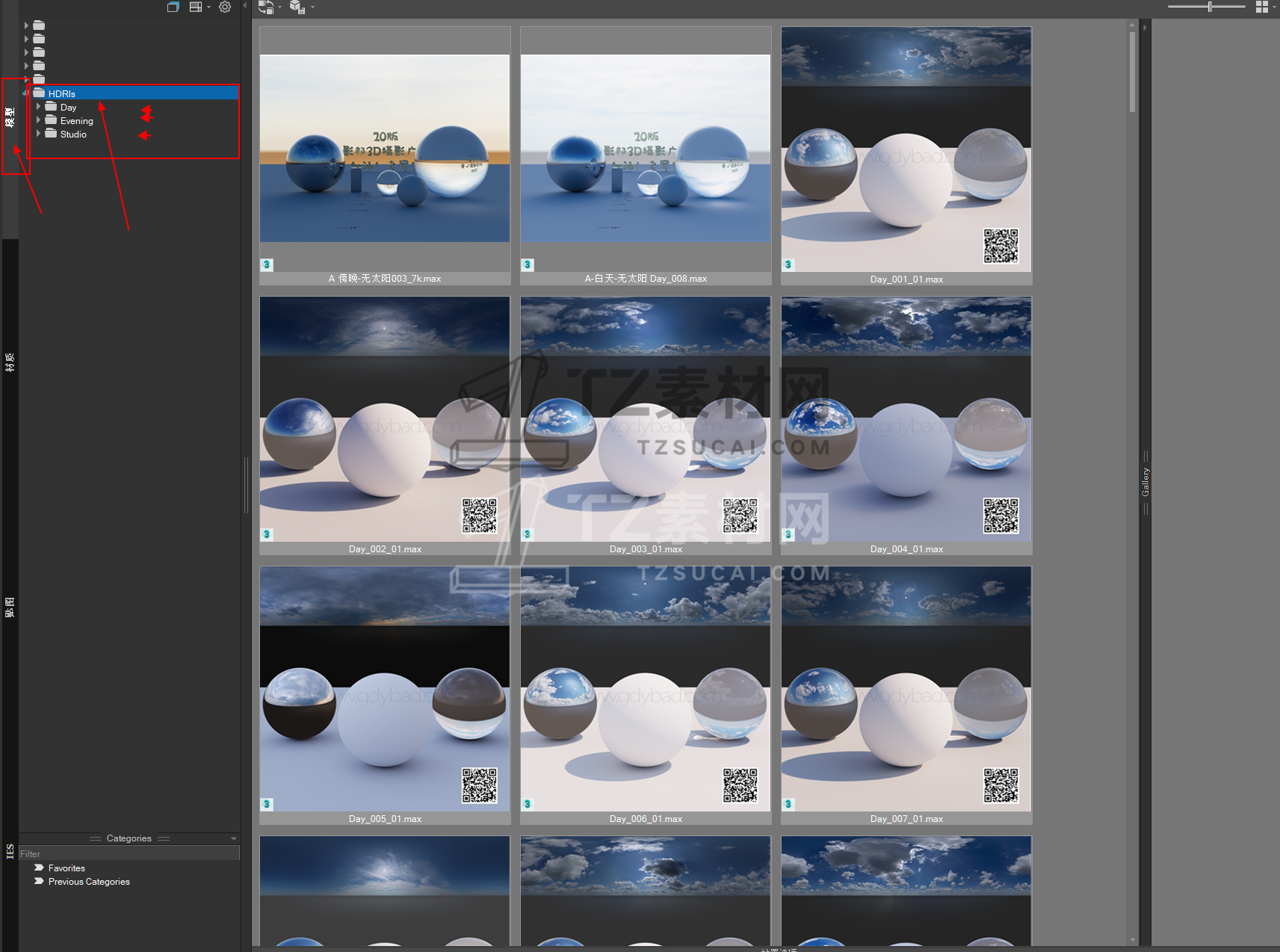Click the Studio folder icon
The height and width of the screenshot is (952, 1280).
[x=51, y=134]
